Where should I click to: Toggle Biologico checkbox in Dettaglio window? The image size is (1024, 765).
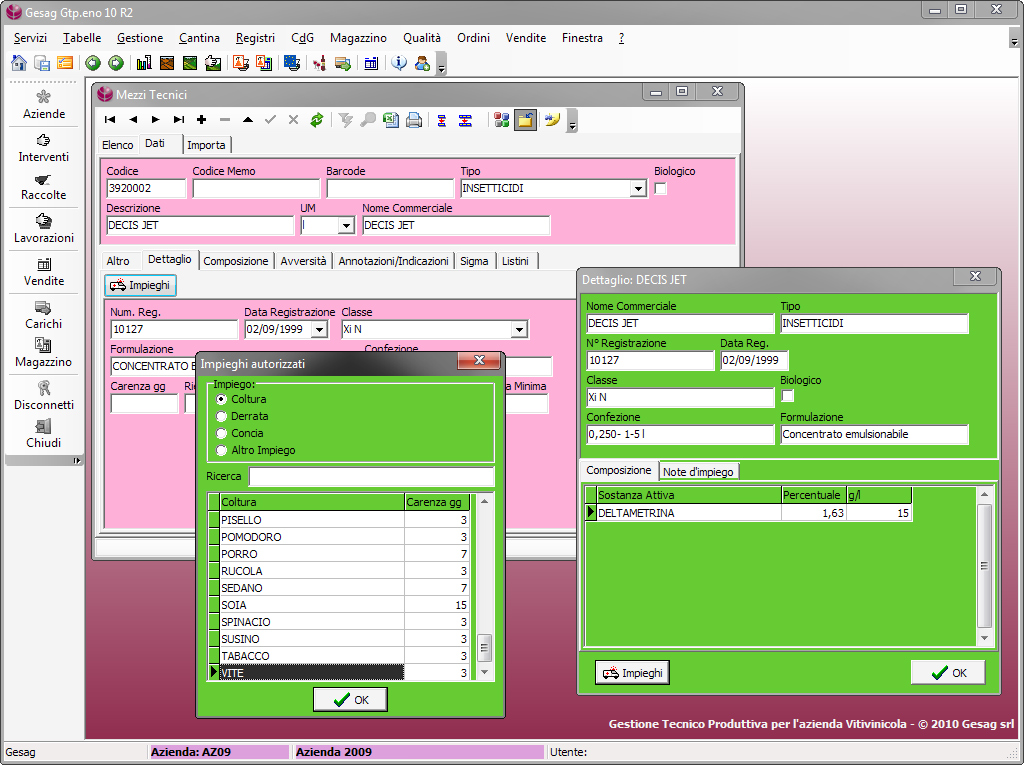[788, 396]
